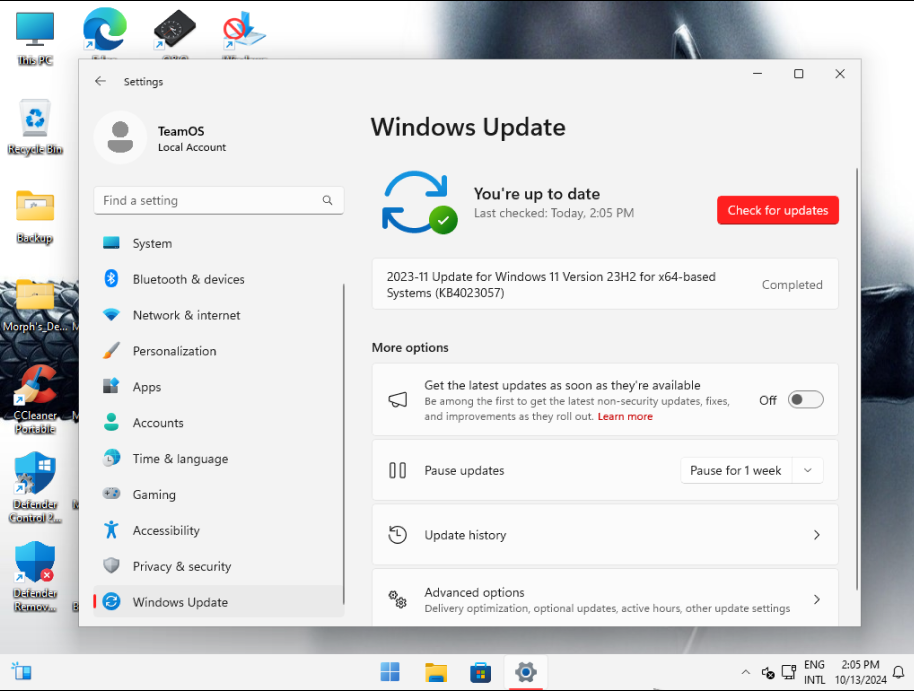Viewport: 914px width, 691px height.
Task: Open the System settings category
Action: coord(219,243)
